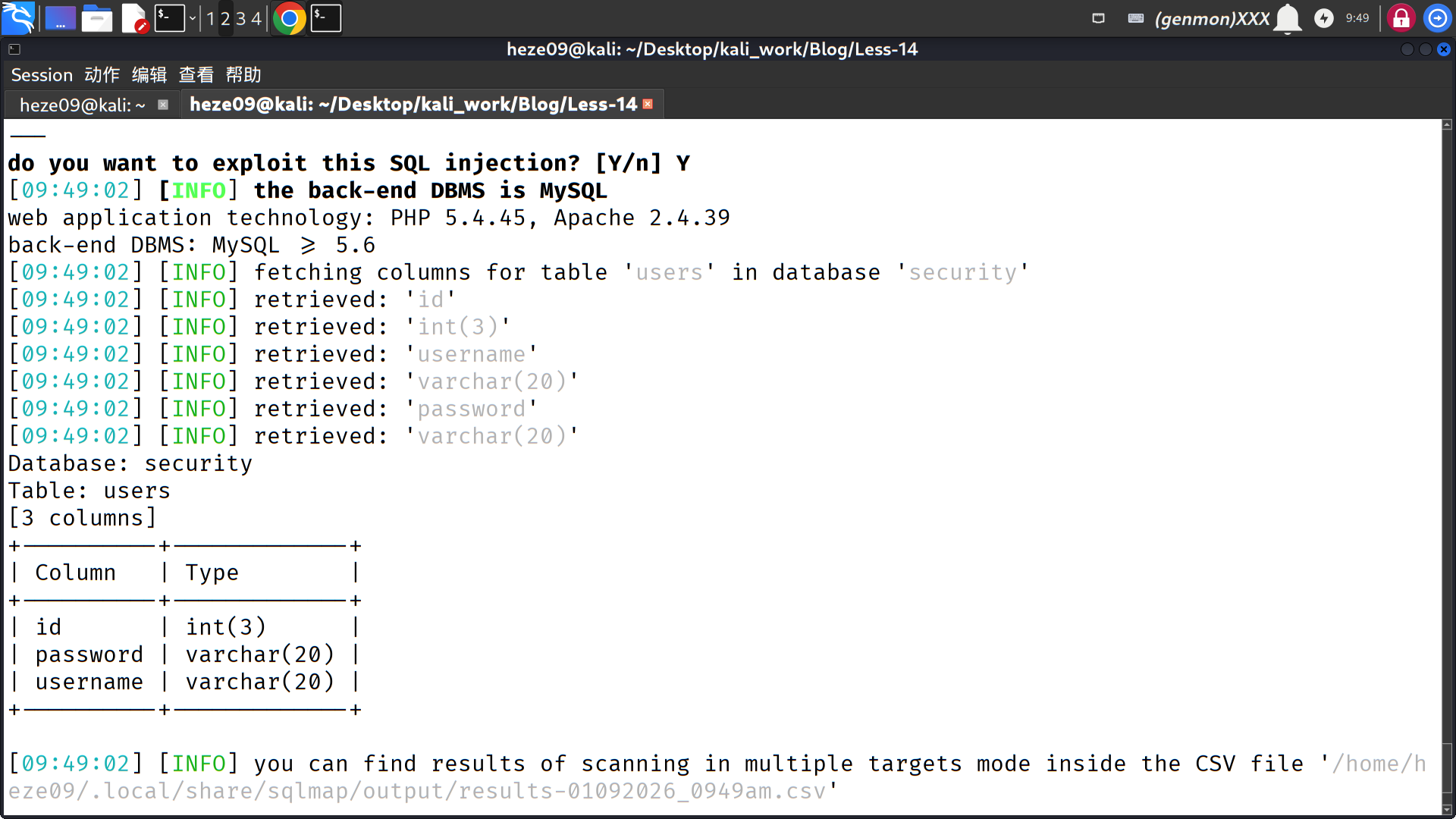This screenshot has height=819, width=1456.
Task: Launch the file manager from the panel
Action: (97, 18)
